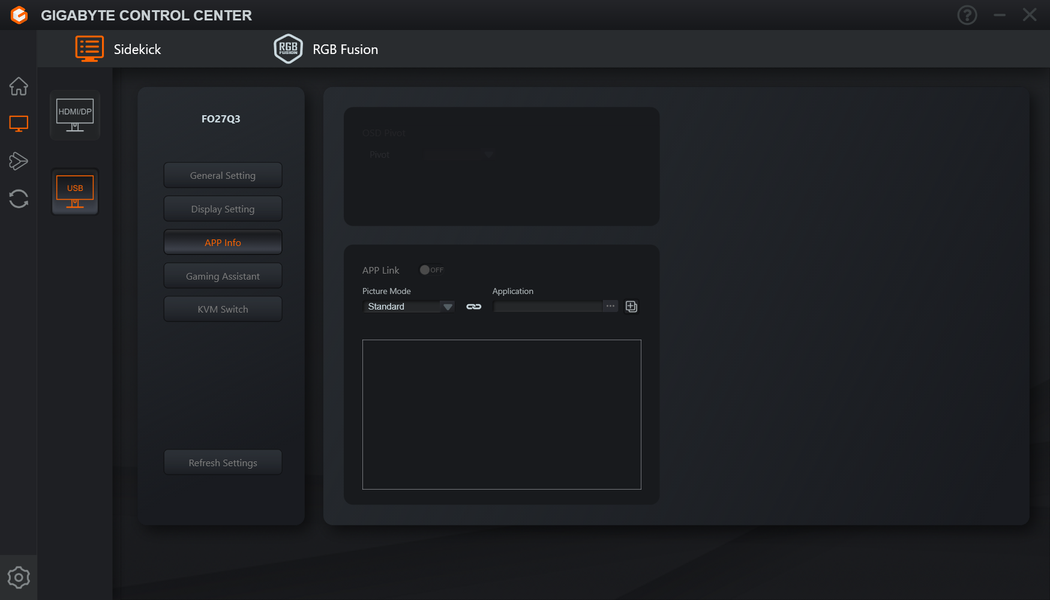Image resolution: width=1050 pixels, height=600 pixels.
Task: Expand the Picture Mode dropdown
Action: pos(408,307)
